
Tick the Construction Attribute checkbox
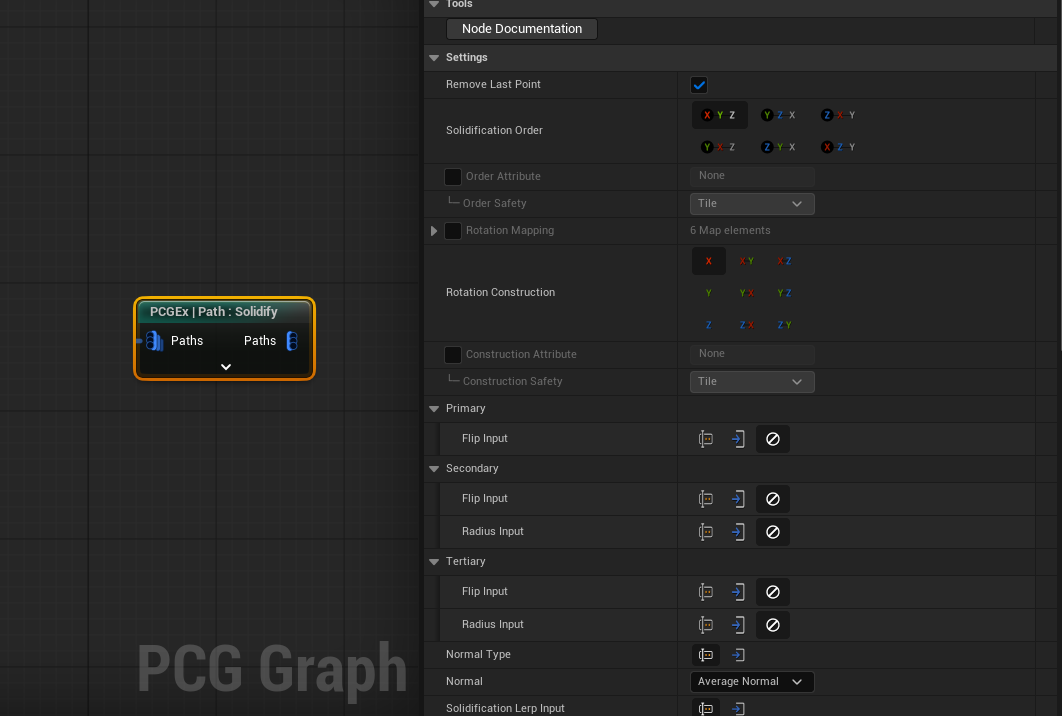tap(453, 355)
